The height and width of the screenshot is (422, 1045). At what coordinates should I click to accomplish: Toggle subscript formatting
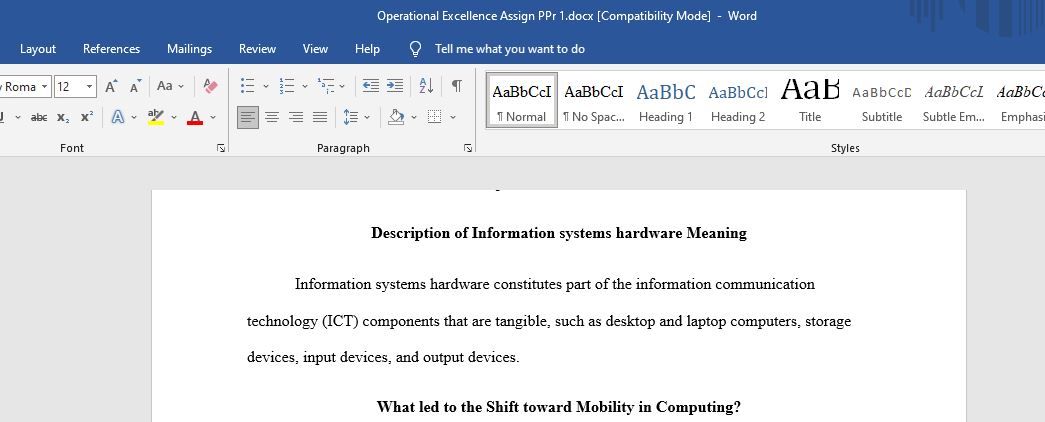click(63, 117)
